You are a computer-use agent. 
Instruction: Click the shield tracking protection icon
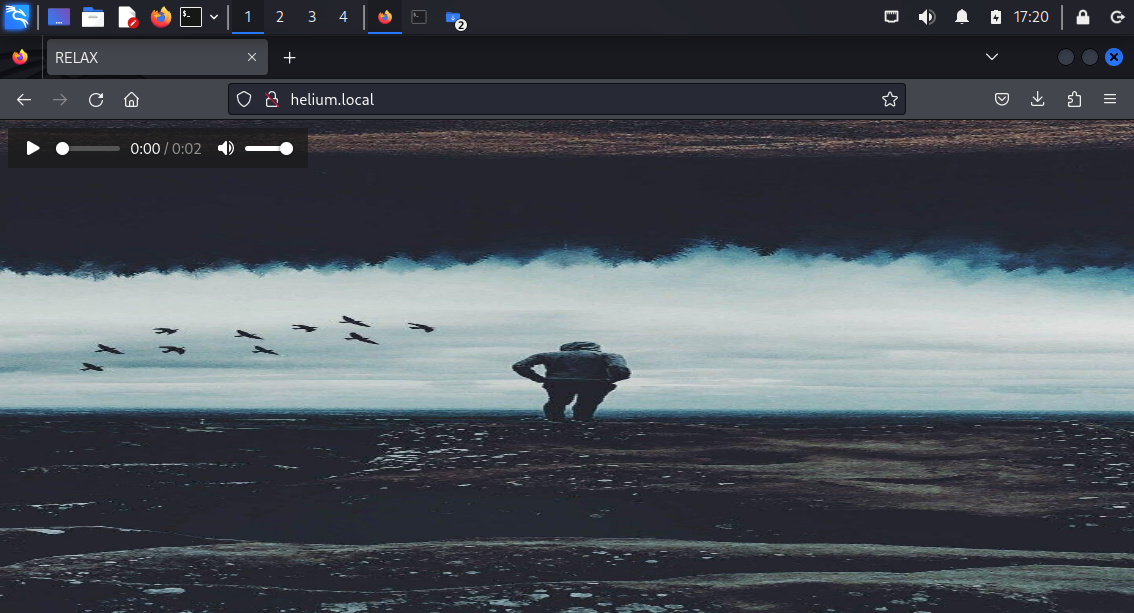click(x=245, y=99)
